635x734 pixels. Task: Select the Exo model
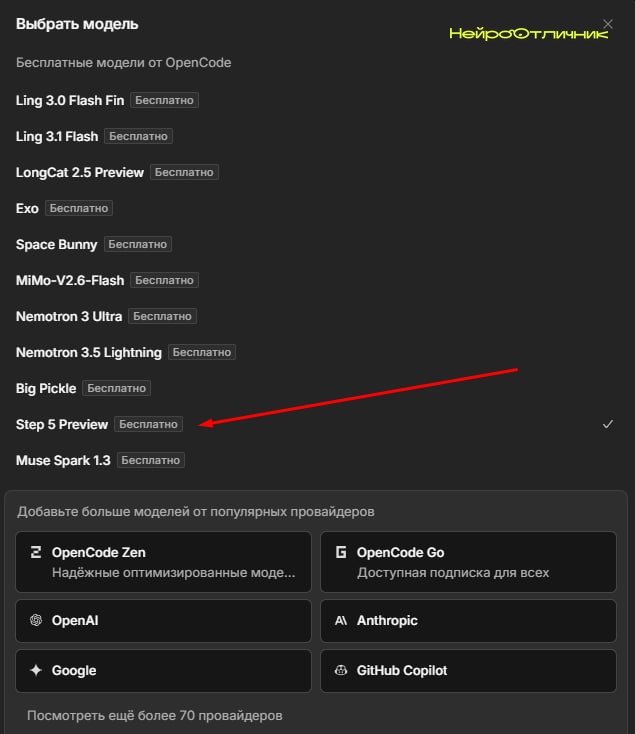pyautogui.click(x=314, y=208)
